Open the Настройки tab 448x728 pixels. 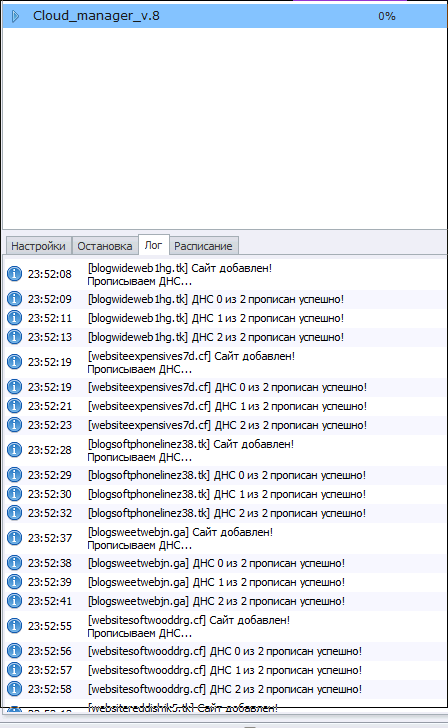click(x=39, y=246)
